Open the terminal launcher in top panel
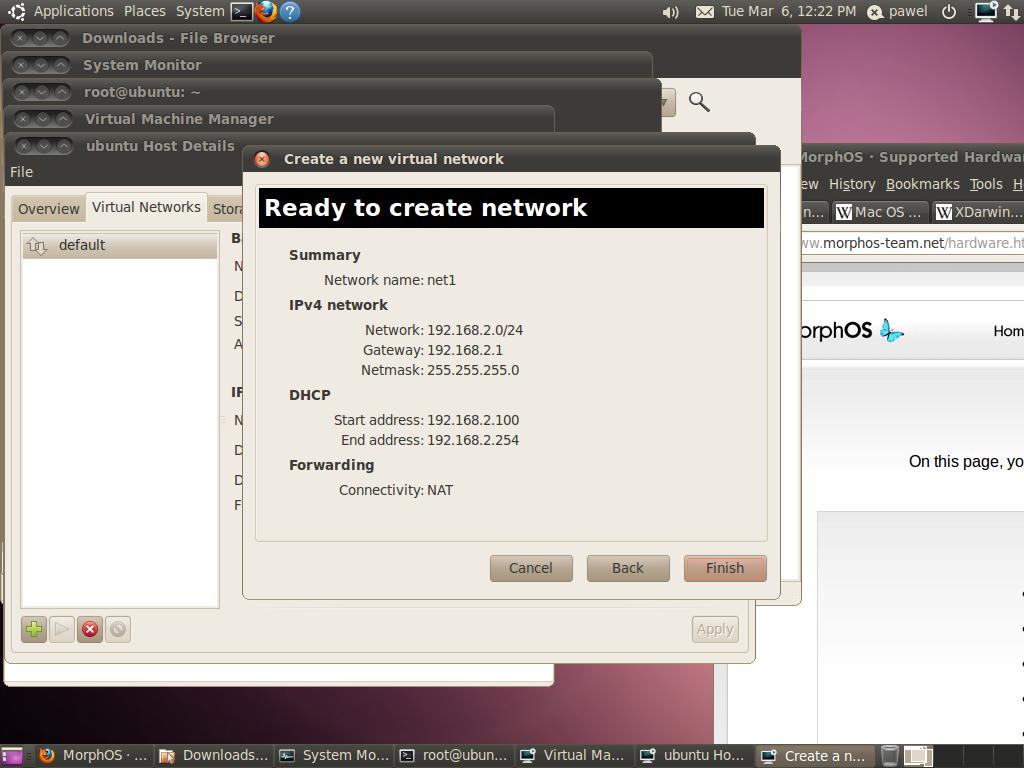The width and height of the screenshot is (1024, 768). [x=241, y=12]
